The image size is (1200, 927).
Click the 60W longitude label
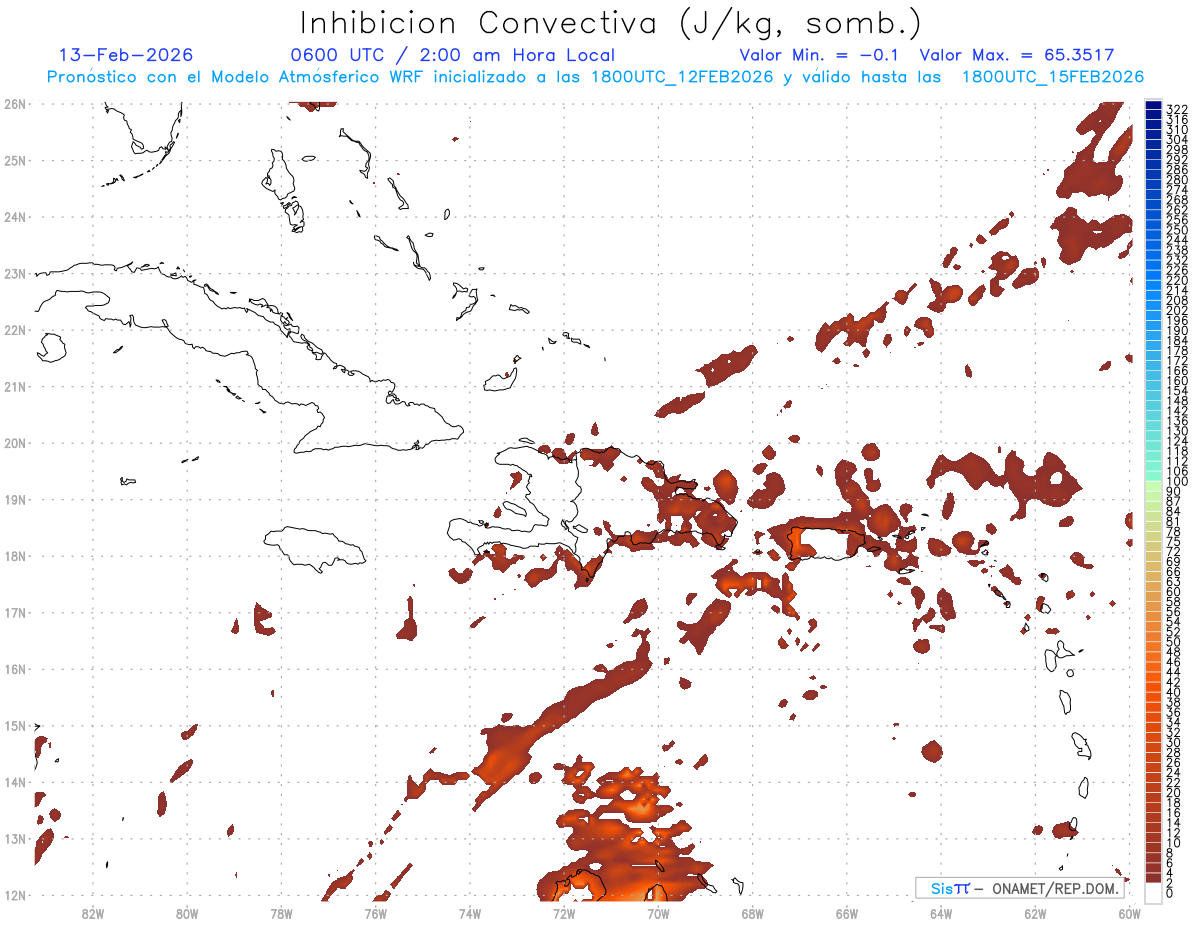tap(1130, 913)
